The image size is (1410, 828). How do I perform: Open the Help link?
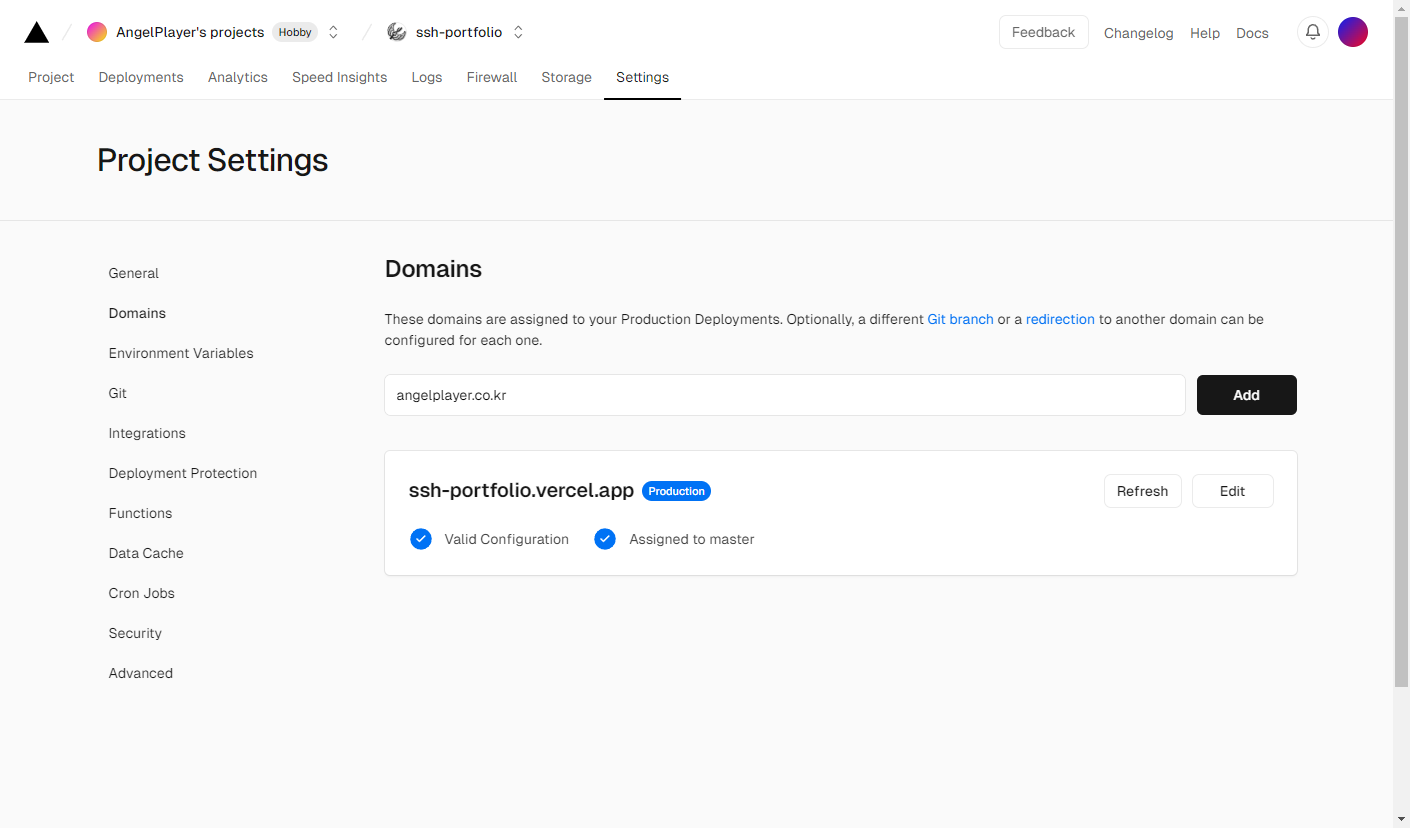pos(1205,33)
